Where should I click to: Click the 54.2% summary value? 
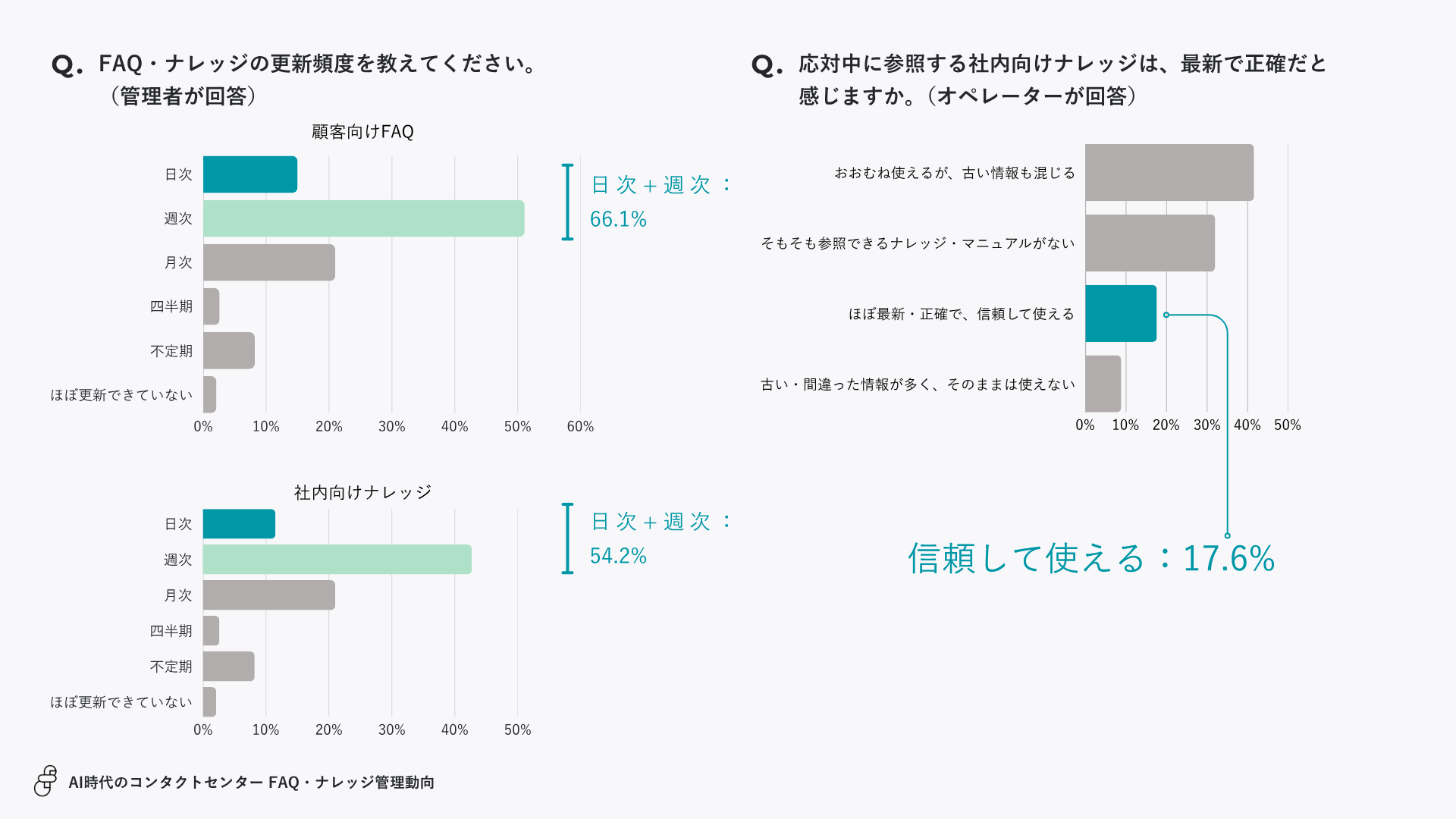(618, 557)
